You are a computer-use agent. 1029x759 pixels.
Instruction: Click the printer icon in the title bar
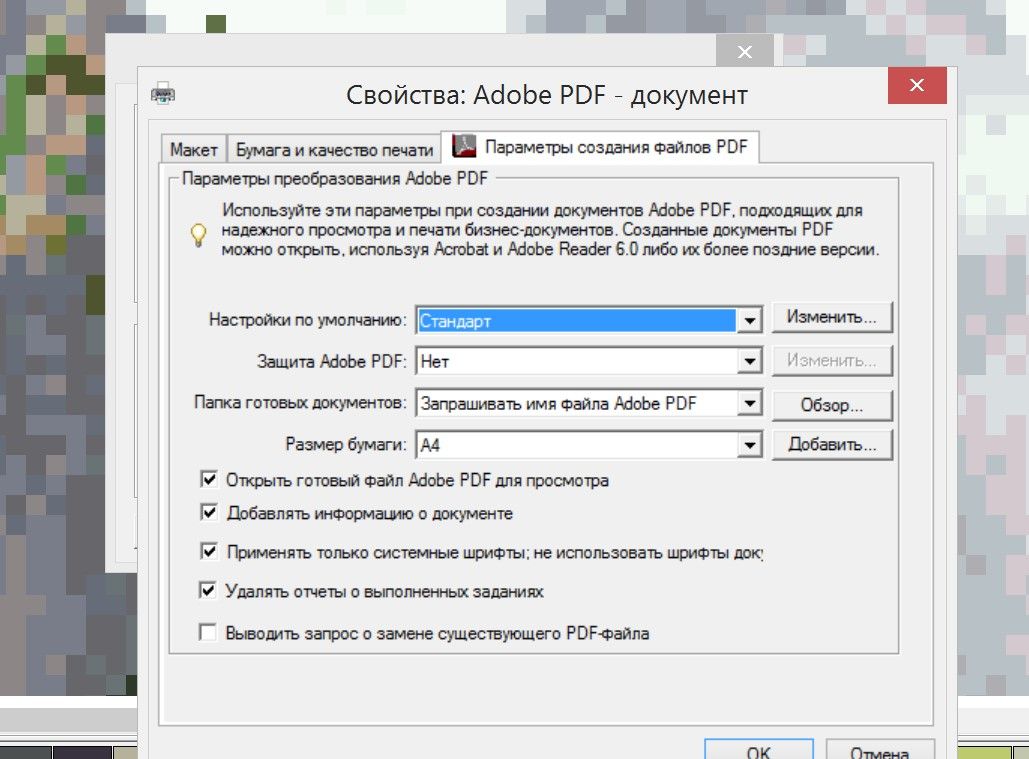[x=163, y=94]
